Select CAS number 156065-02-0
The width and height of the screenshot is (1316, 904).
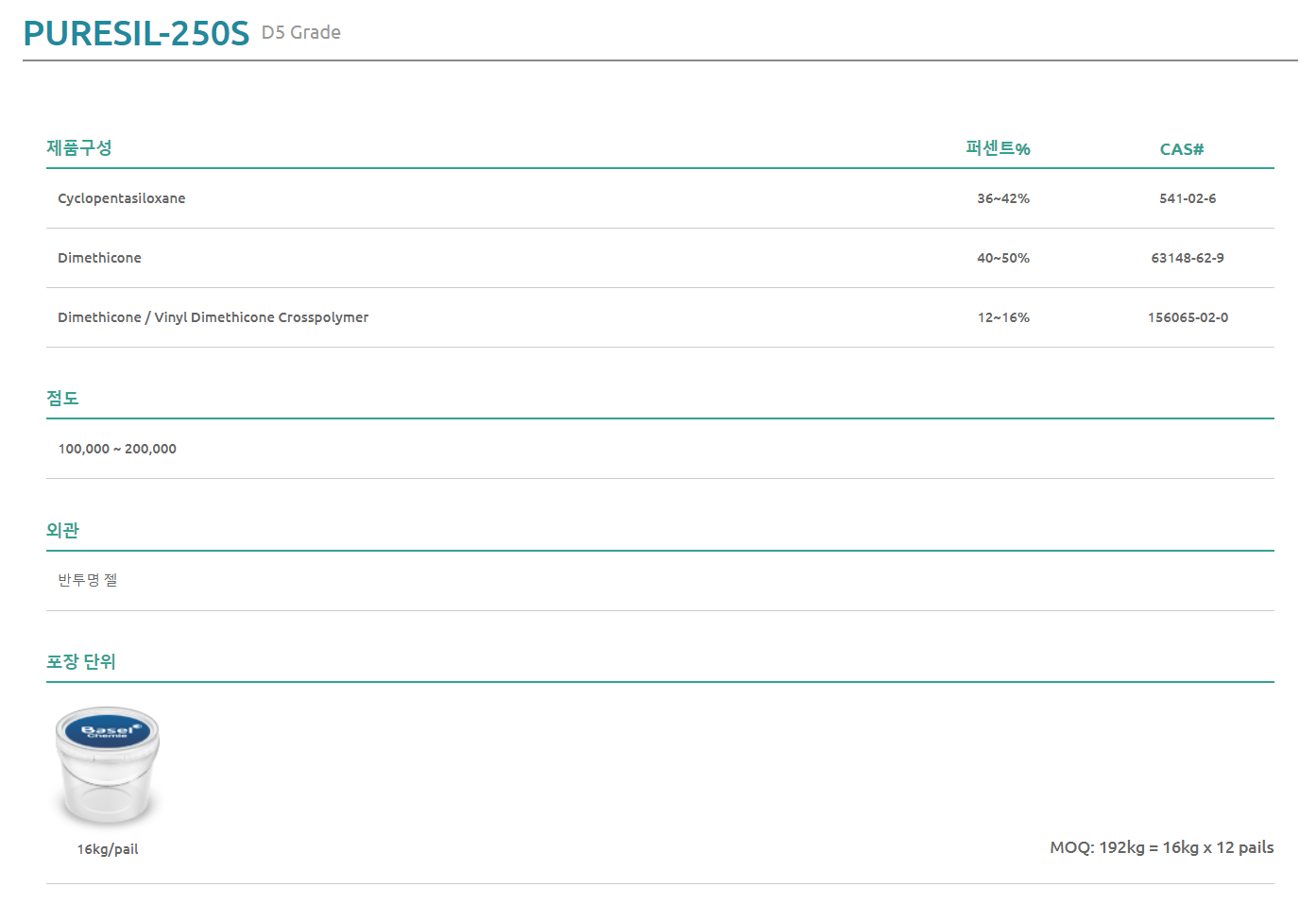pyautogui.click(x=1188, y=317)
